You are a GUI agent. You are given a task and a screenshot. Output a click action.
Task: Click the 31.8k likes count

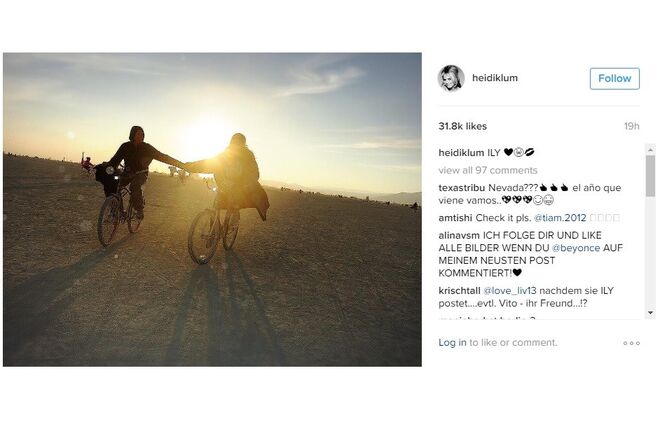(462, 126)
